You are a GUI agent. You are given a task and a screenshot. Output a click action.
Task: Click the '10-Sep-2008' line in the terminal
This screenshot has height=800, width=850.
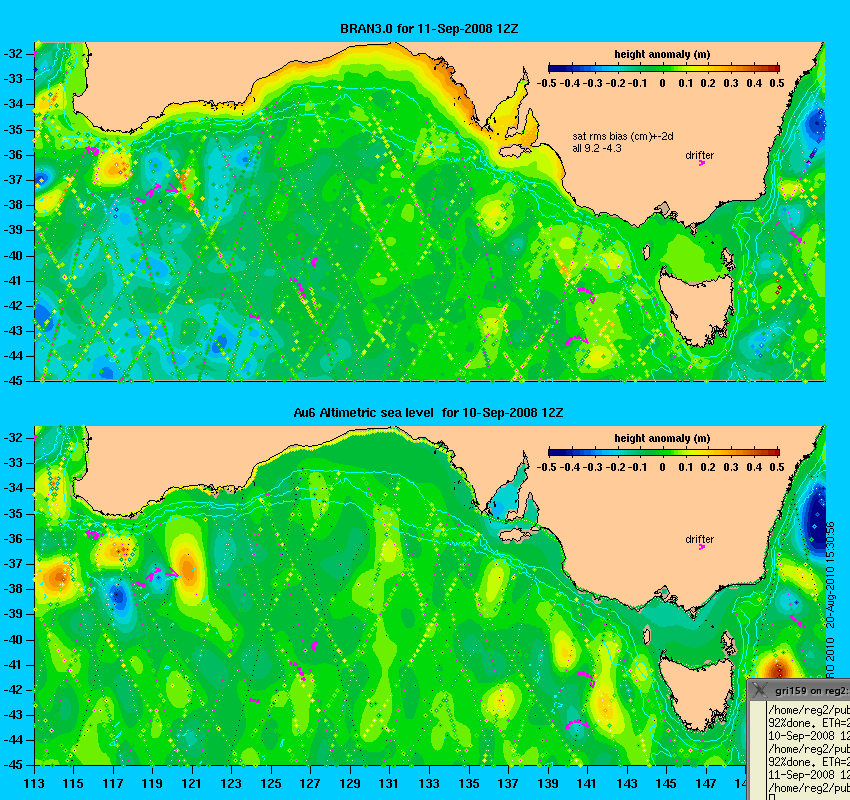click(x=808, y=736)
